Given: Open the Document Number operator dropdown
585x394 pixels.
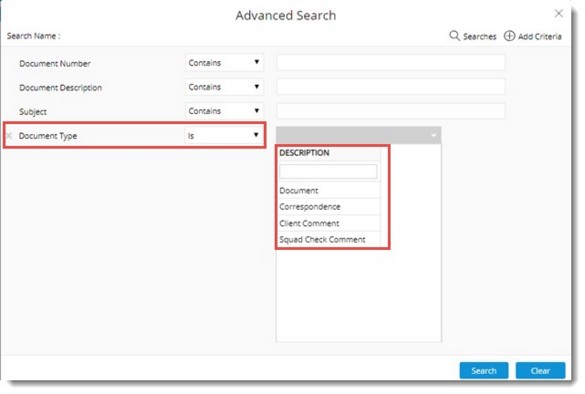Looking at the screenshot, I should 224,63.
